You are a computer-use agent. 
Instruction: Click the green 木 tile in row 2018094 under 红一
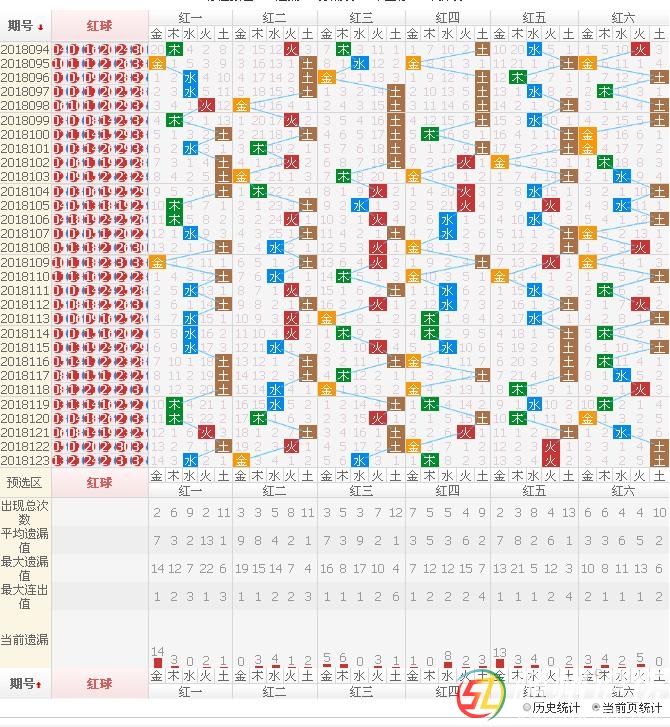click(x=174, y=49)
